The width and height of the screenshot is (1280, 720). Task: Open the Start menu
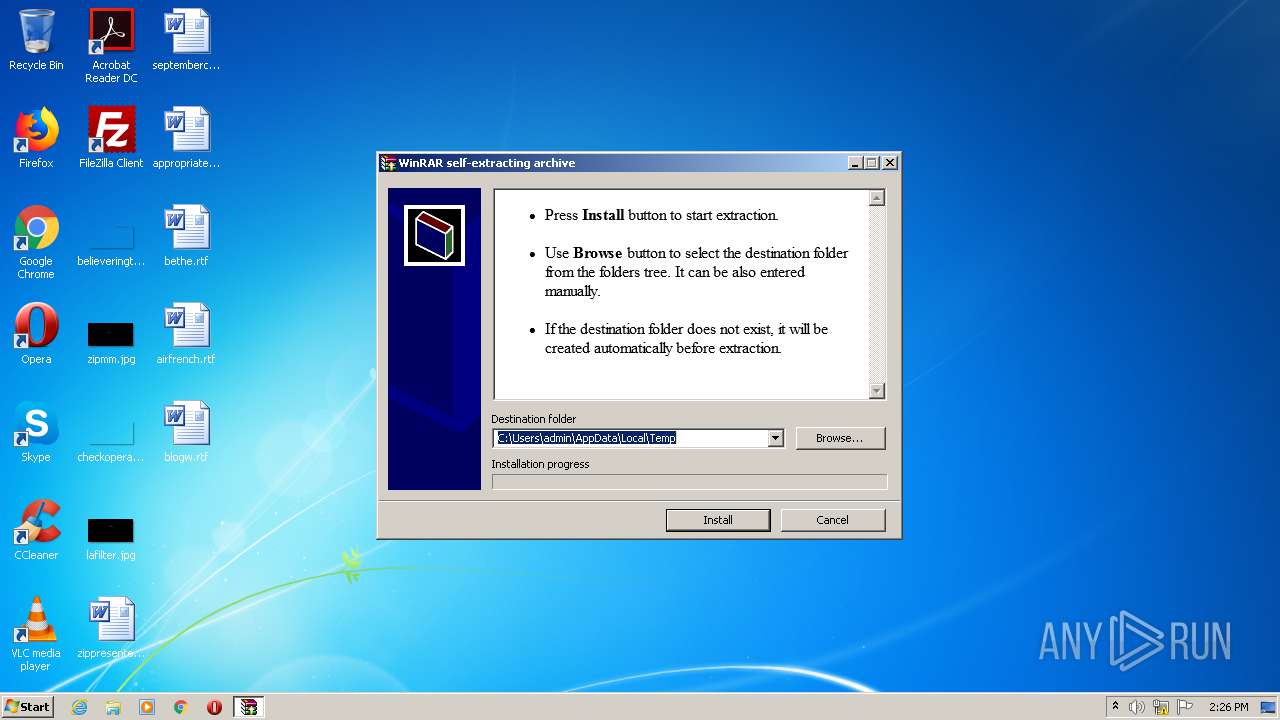[27, 707]
